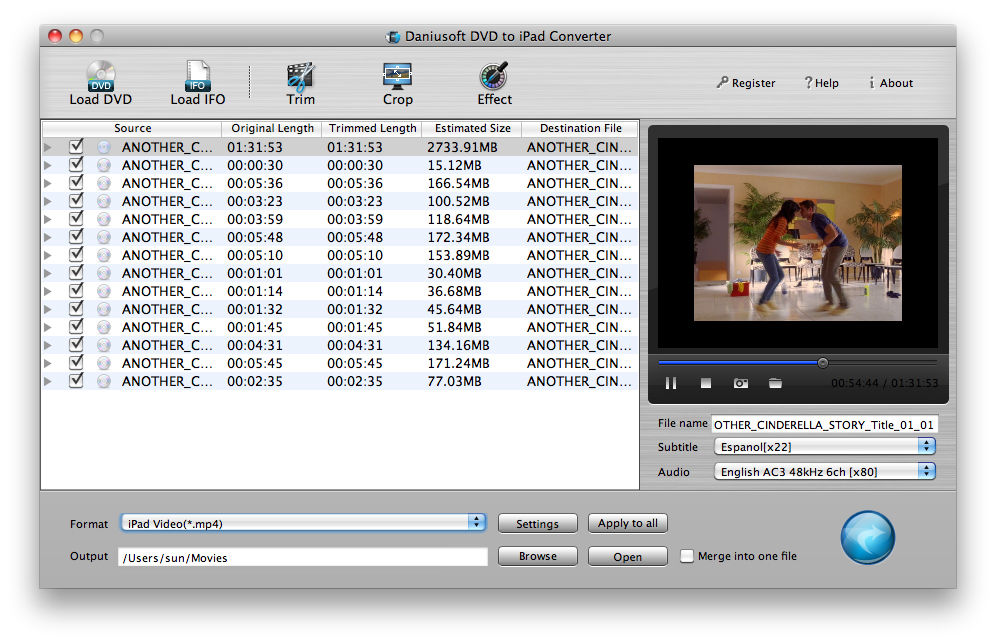Screen dimensions: 996x643
Task: Click the disc icon in the 118.64MB row
Action: (x=104, y=219)
